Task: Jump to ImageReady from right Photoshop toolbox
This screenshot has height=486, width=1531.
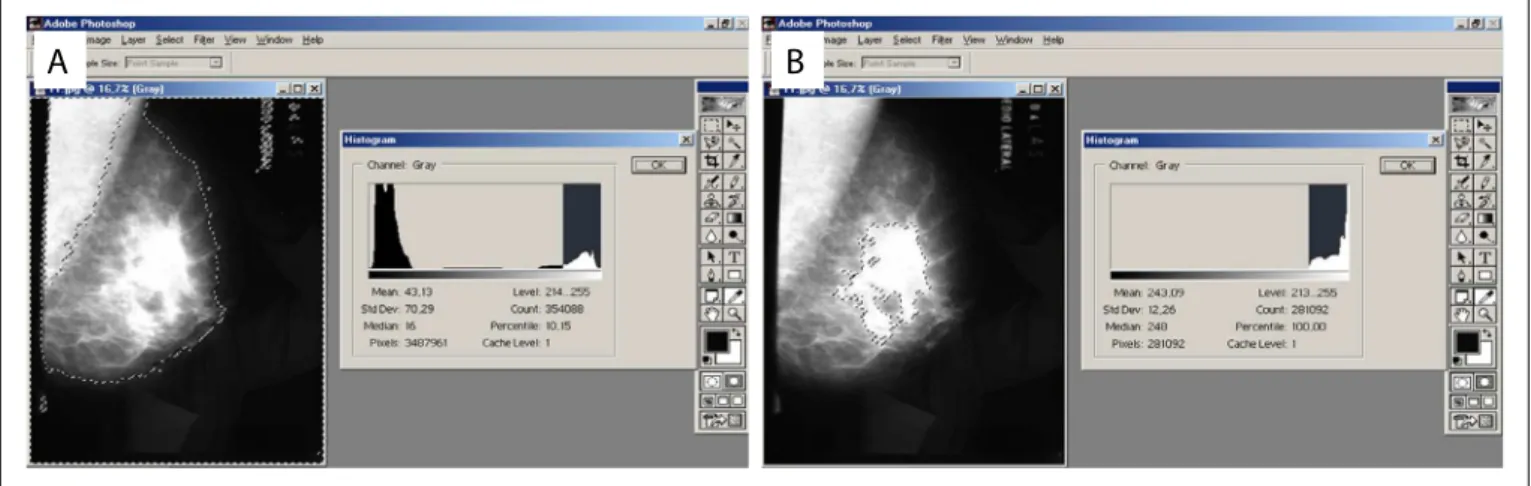Action: tap(1474, 421)
